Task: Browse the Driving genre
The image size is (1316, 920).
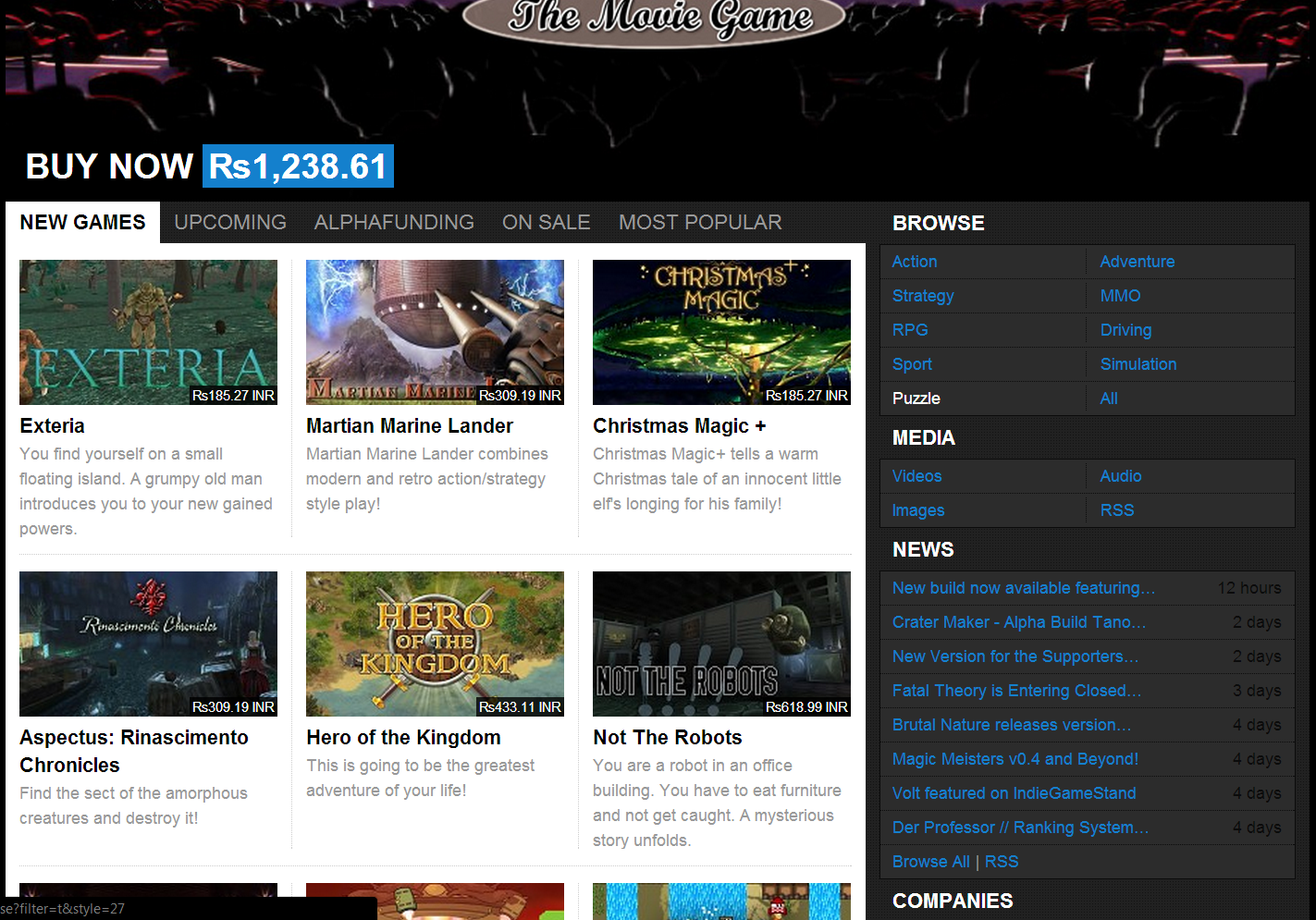Action: tap(1125, 330)
